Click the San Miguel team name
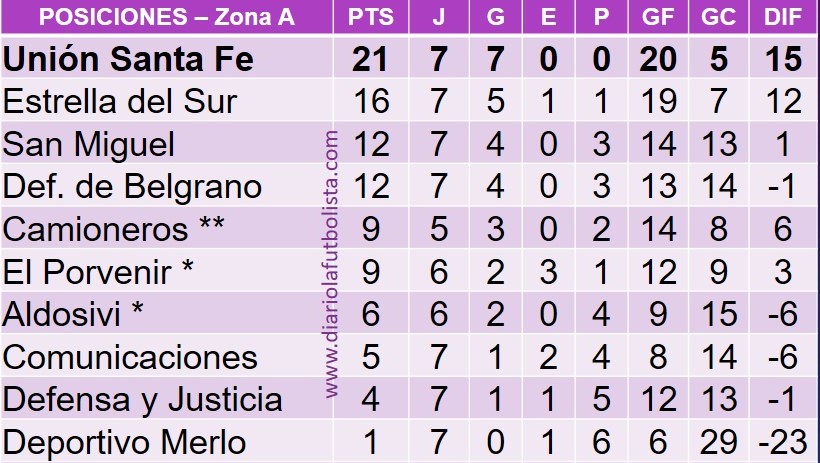Screen dimensions: 820x463 coord(88,144)
